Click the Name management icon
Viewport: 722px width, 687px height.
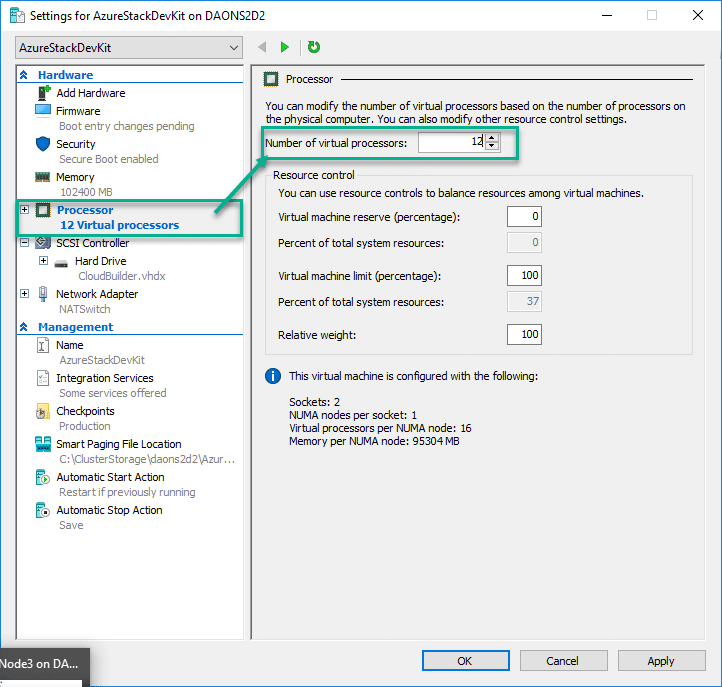coord(42,345)
